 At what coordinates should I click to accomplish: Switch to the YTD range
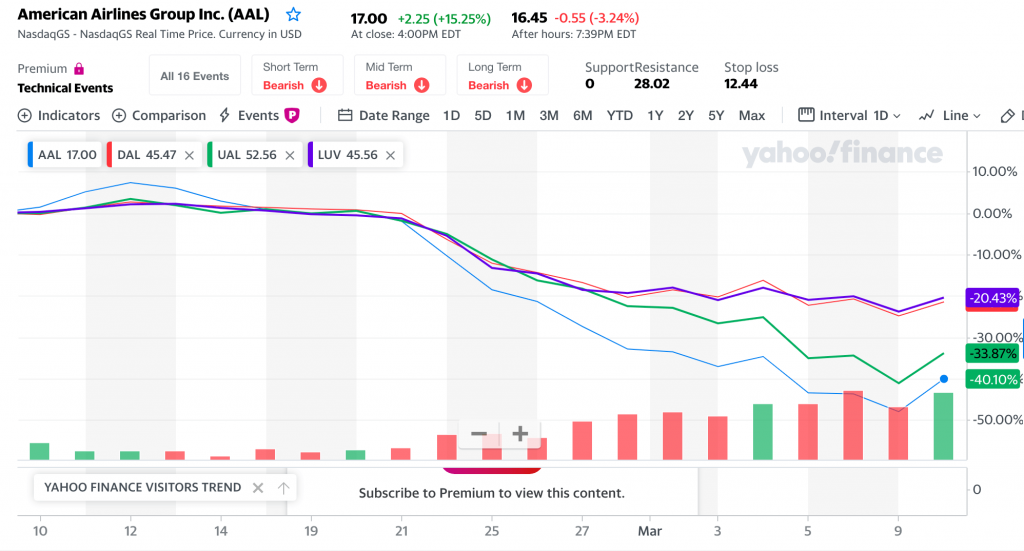[620, 116]
